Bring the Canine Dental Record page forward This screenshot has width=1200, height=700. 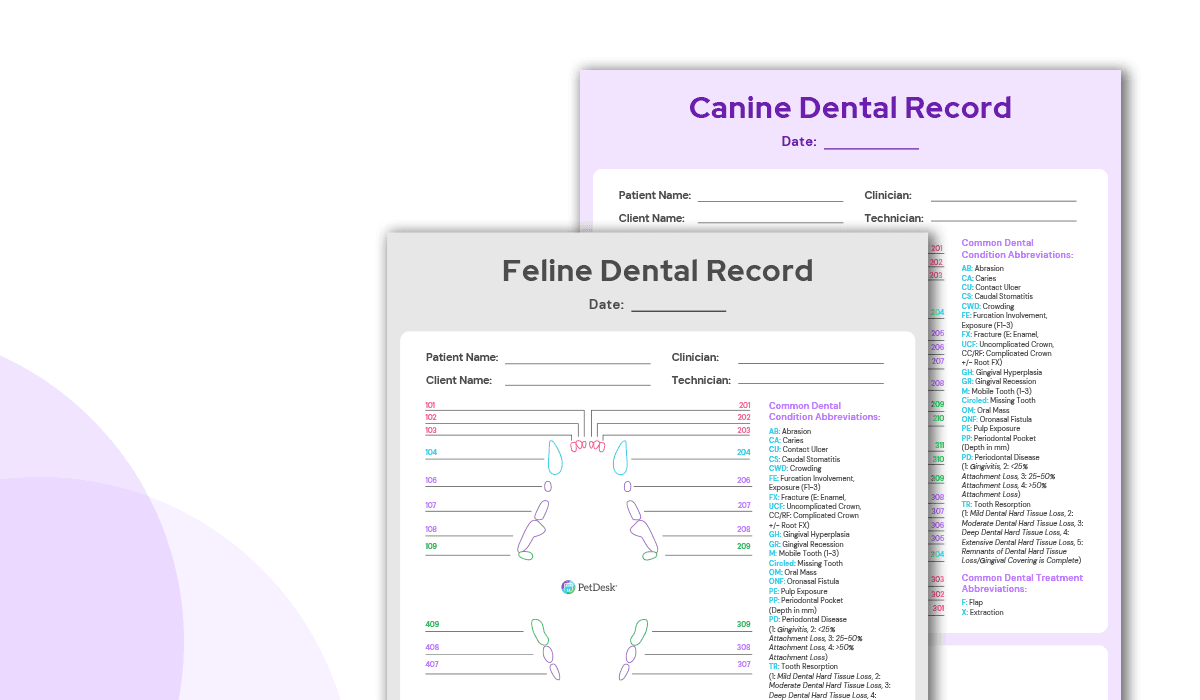tap(850, 107)
